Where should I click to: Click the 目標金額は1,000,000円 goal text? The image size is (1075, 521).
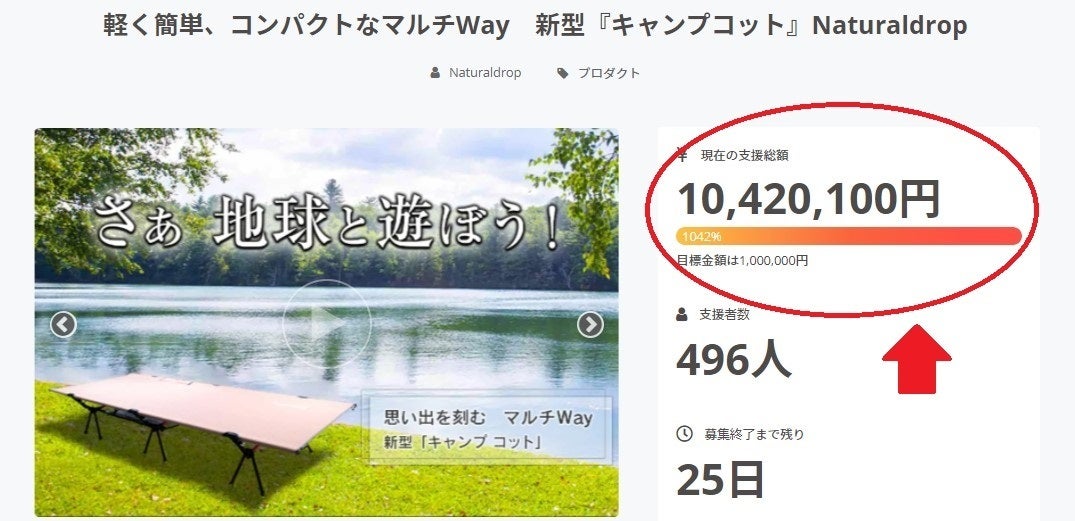[743, 260]
